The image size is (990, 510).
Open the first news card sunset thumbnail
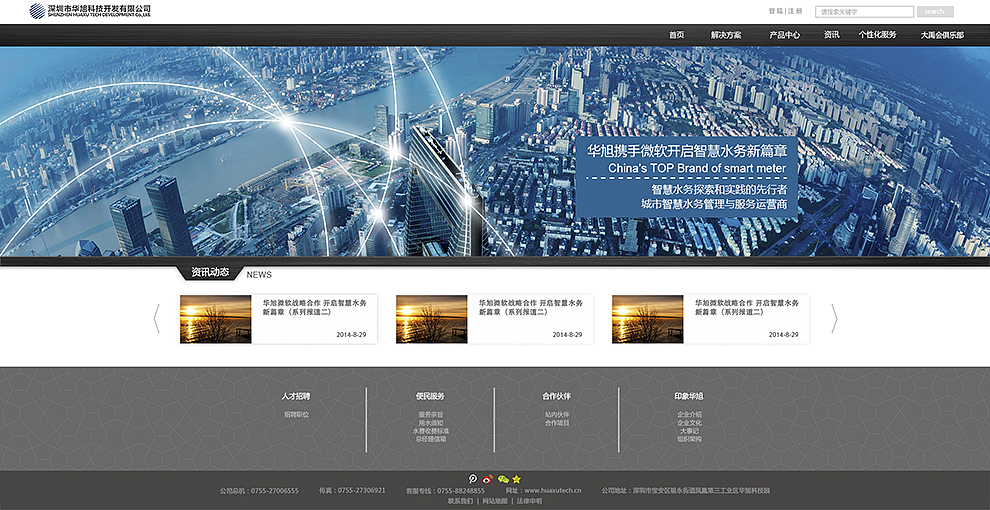tap(215, 319)
